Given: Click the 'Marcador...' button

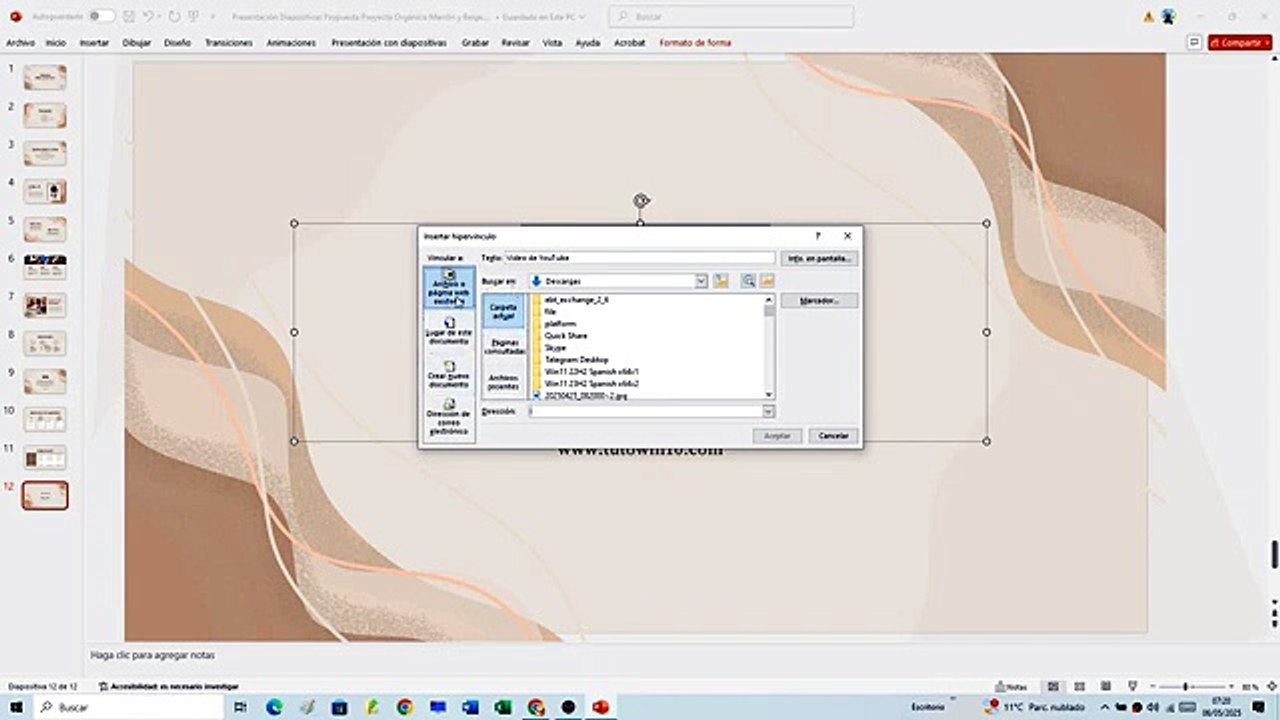Looking at the screenshot, I should 819,300.
